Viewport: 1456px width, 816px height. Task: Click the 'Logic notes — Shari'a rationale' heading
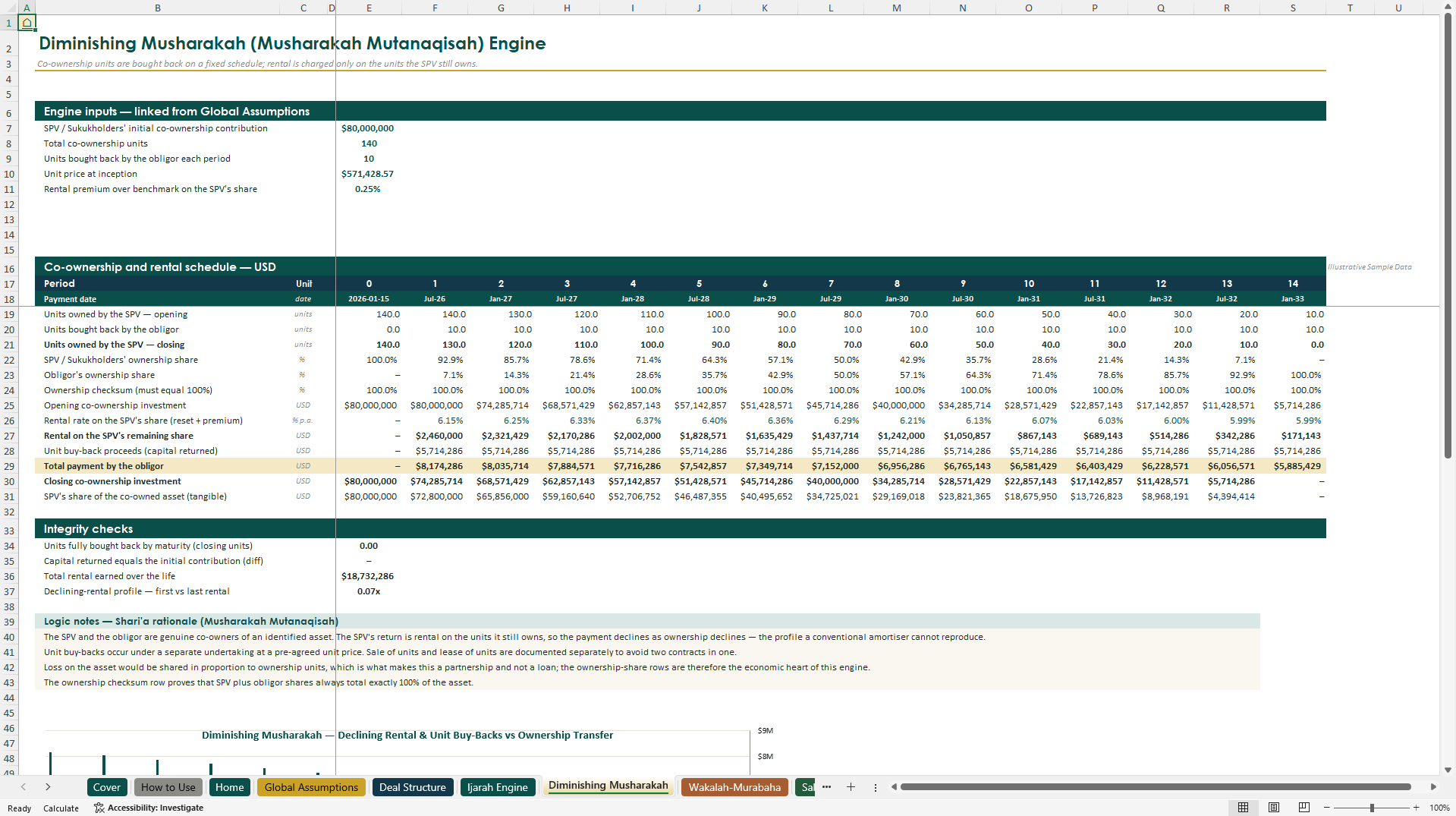[x=191, y=621]
